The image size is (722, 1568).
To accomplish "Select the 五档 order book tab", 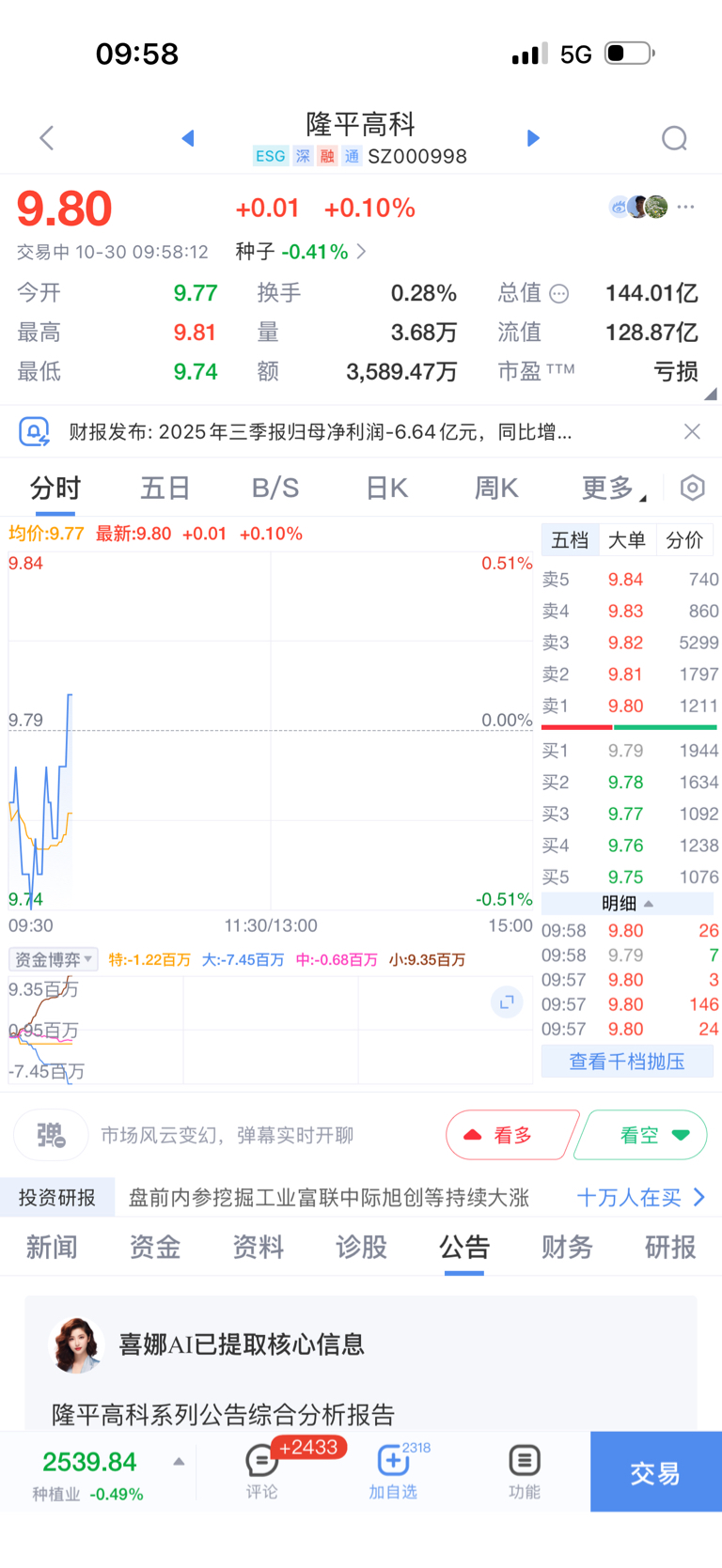I will pyautogui.click(x=570, y=540).
